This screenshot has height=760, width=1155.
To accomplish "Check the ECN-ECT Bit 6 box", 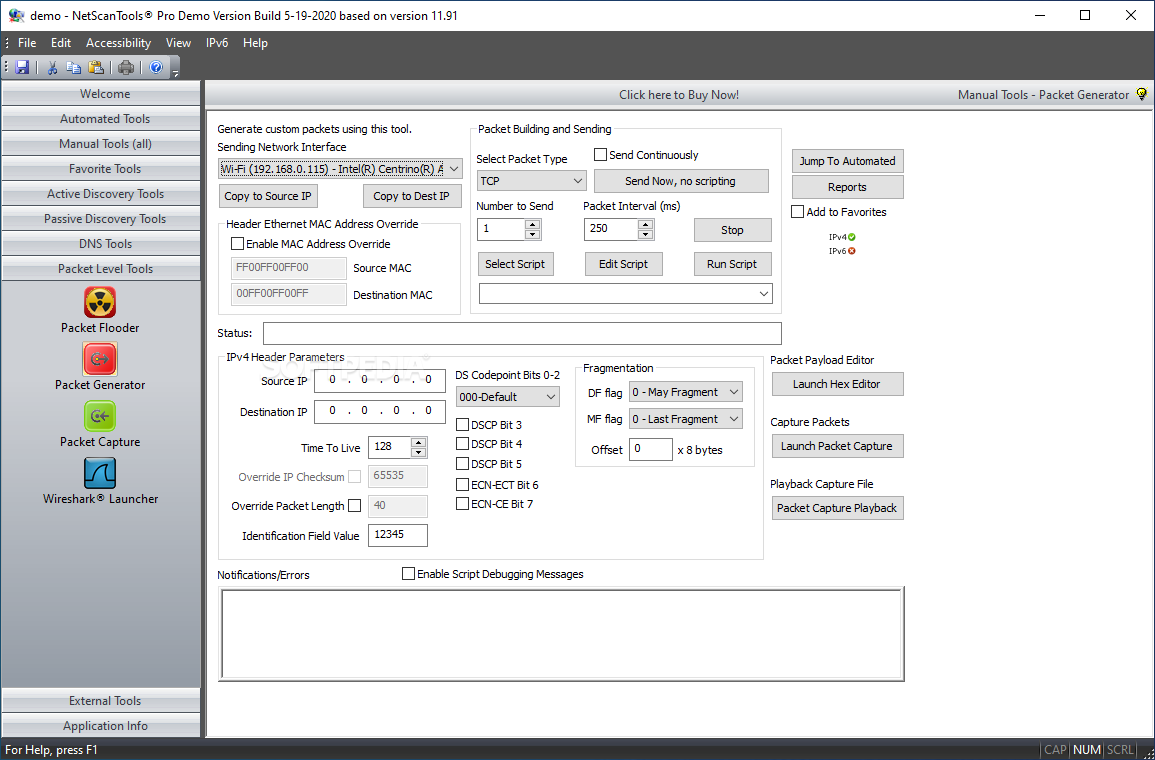I will click(x=463, y=485).
